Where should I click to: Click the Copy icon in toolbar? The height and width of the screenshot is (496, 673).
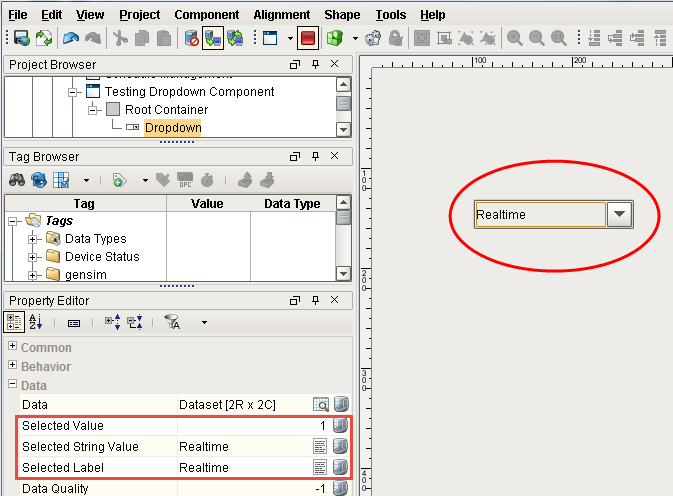tap(142, 38)
